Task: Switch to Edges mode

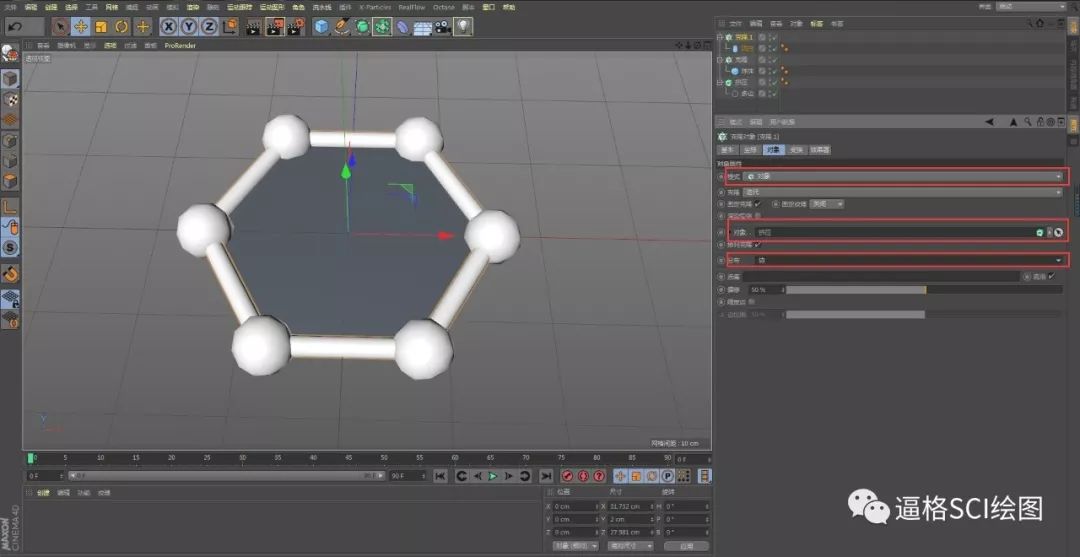Action: coord(10,161)
